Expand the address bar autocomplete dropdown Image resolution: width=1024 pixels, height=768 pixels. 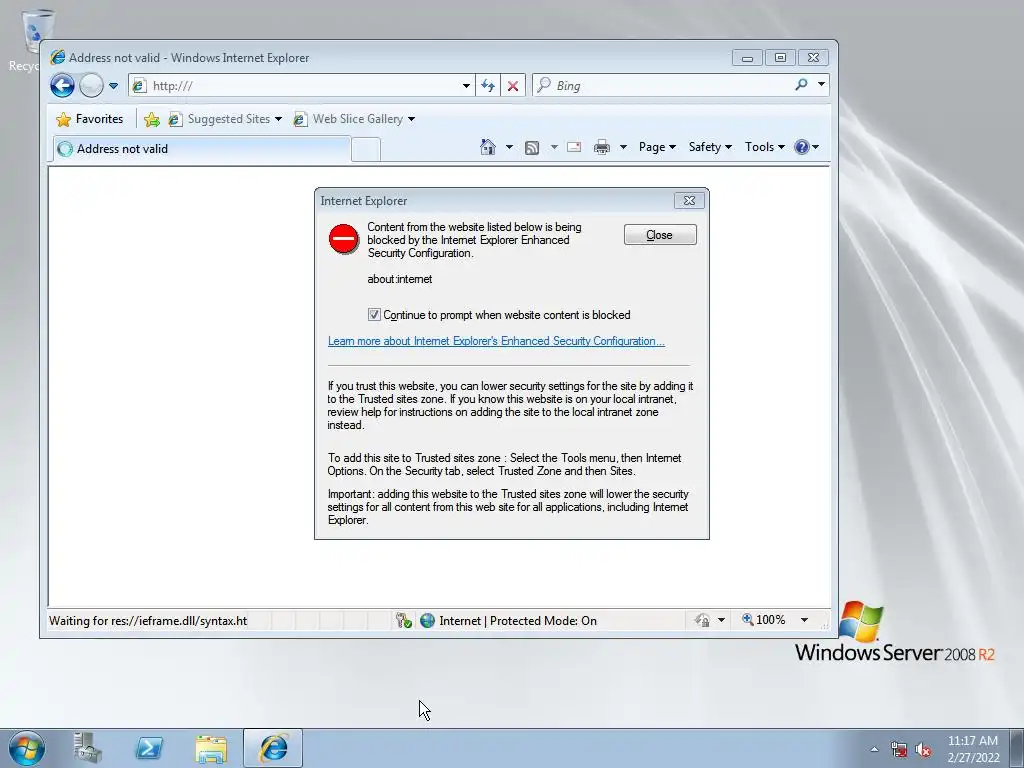[466, 86]
